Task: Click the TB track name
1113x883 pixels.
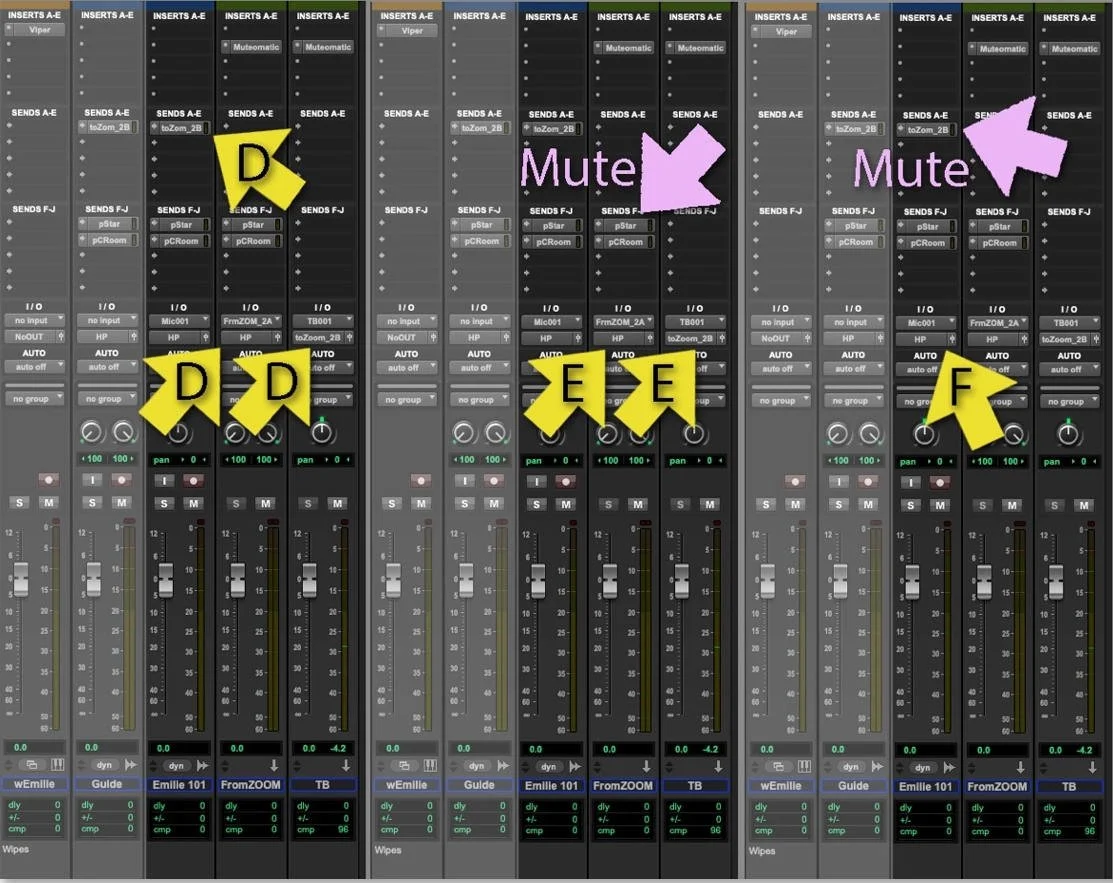Action: [322, 784]
